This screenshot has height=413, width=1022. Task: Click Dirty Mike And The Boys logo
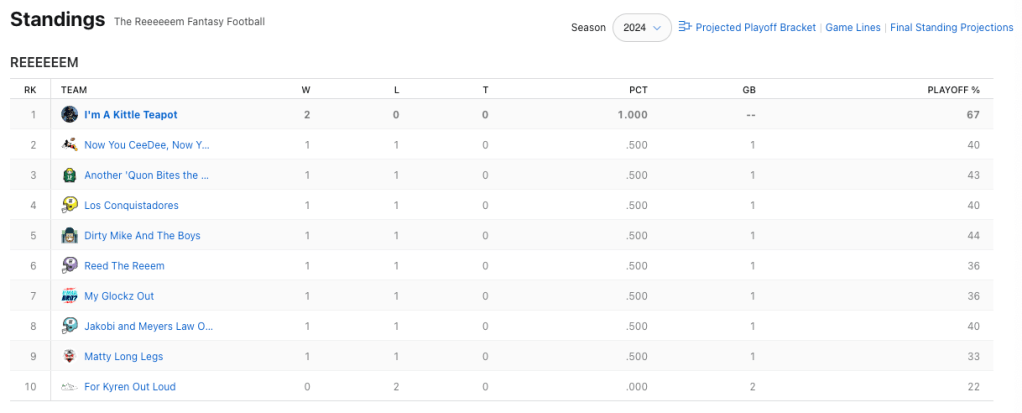70,236
